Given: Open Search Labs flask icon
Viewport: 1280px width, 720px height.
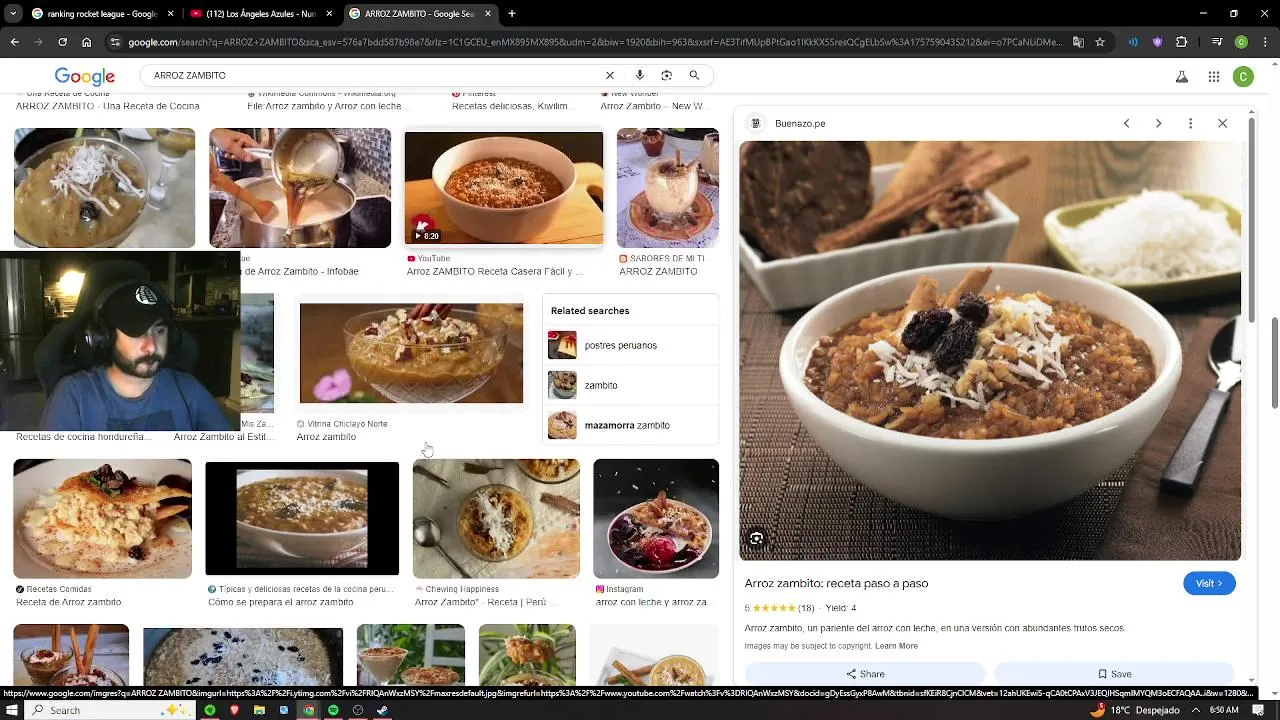Looking at the screenshot, I should click(1181, 76).
